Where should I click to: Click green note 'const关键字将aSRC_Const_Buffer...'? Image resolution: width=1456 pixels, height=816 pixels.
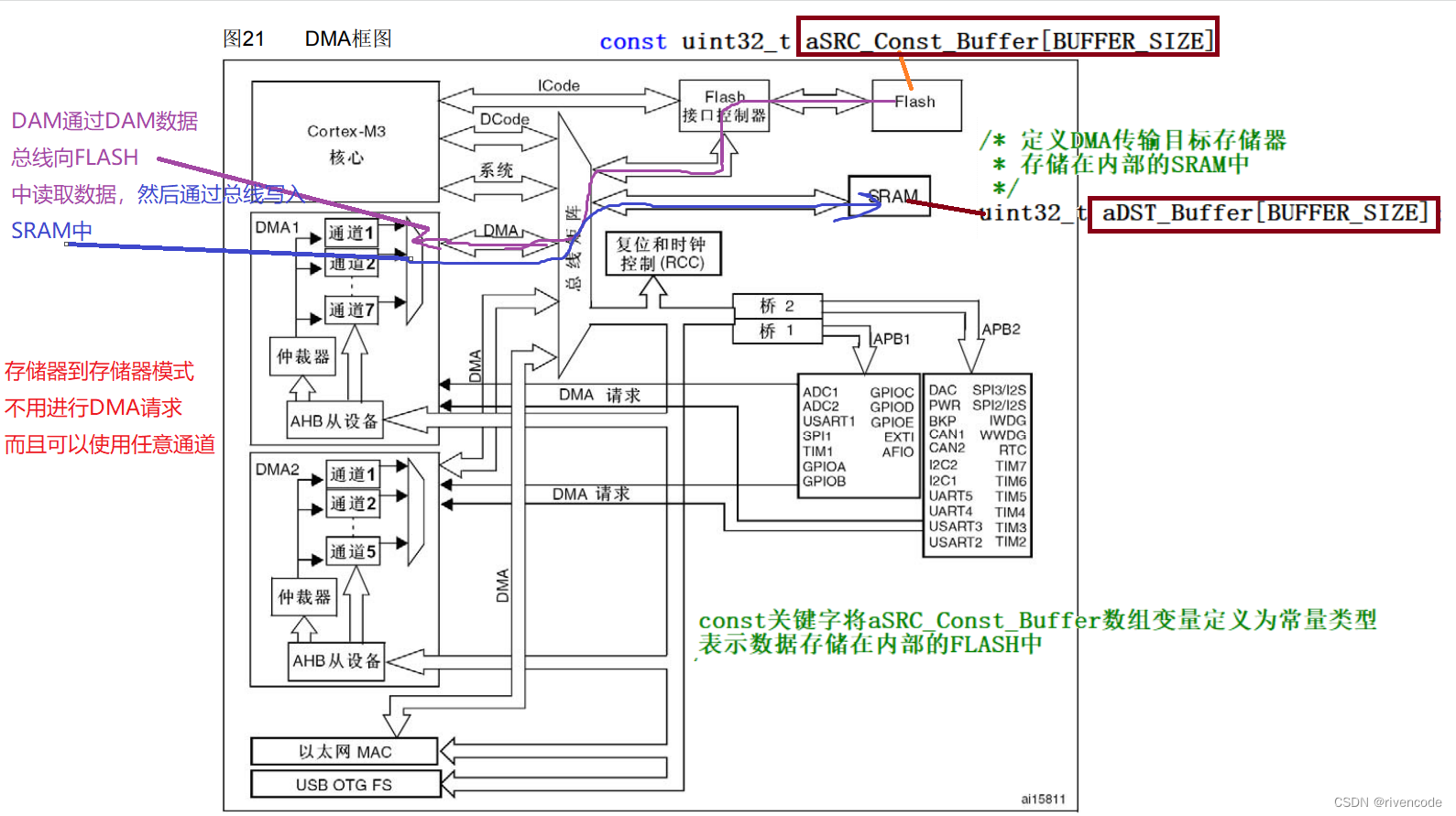[1037, 620]
